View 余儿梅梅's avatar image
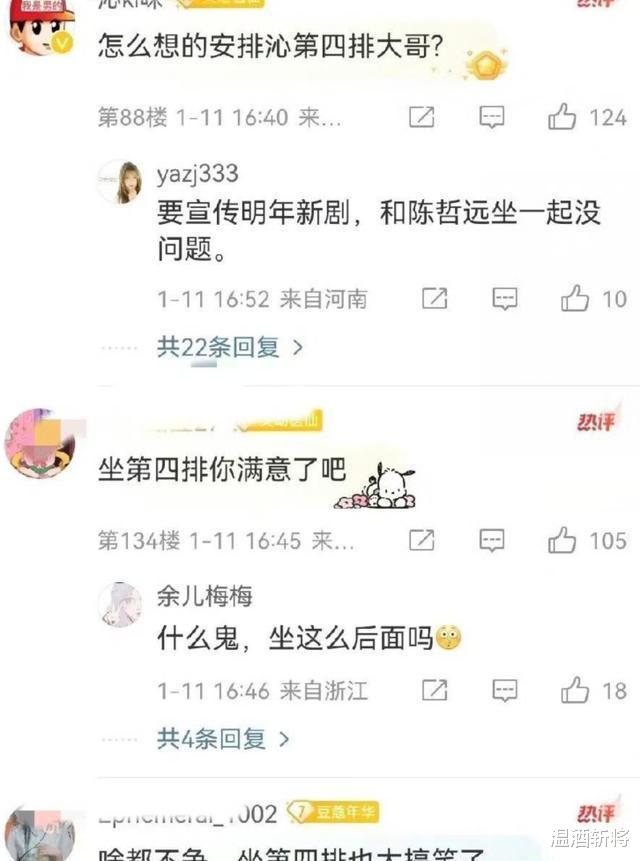 120,605
